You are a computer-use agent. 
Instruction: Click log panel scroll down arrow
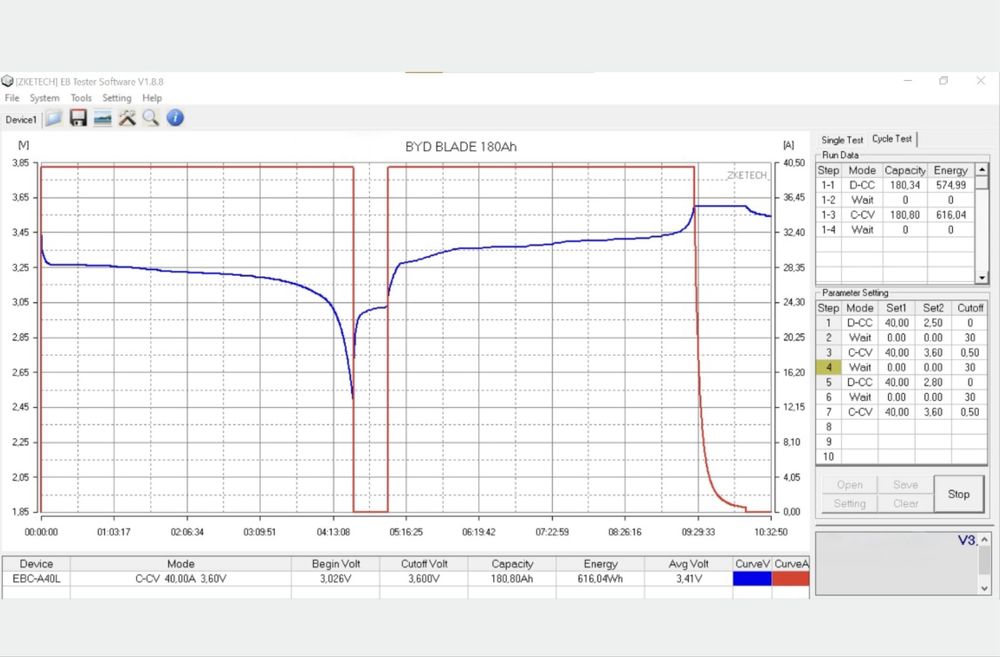[x=985, y=588]
